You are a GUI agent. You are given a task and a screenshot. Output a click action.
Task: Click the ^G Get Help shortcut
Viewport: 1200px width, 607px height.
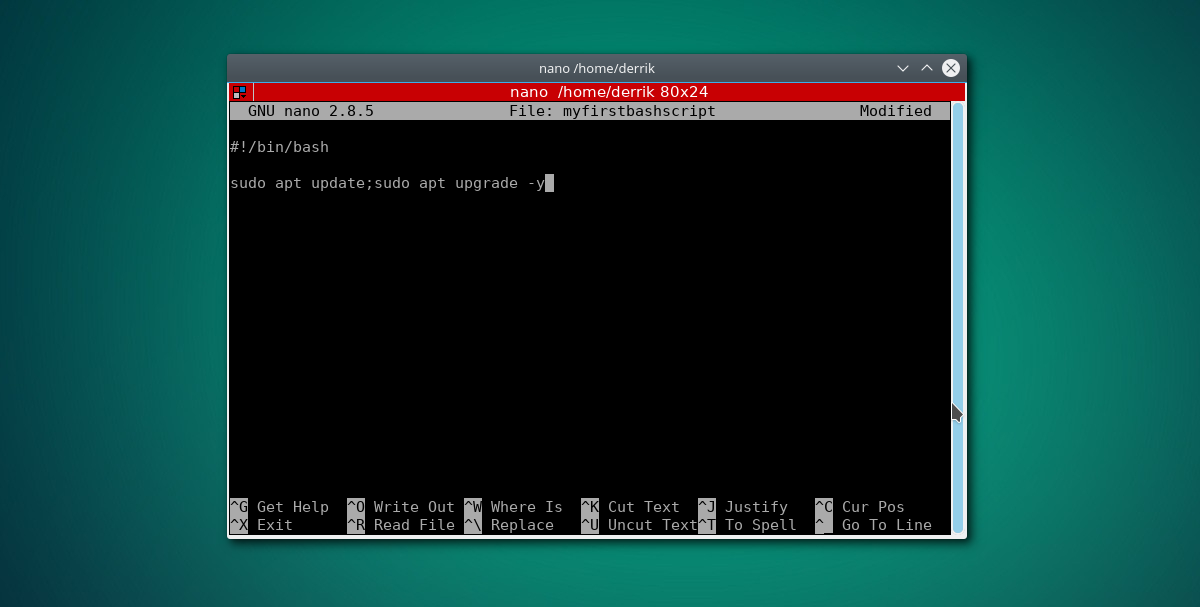tap(279, 507)
